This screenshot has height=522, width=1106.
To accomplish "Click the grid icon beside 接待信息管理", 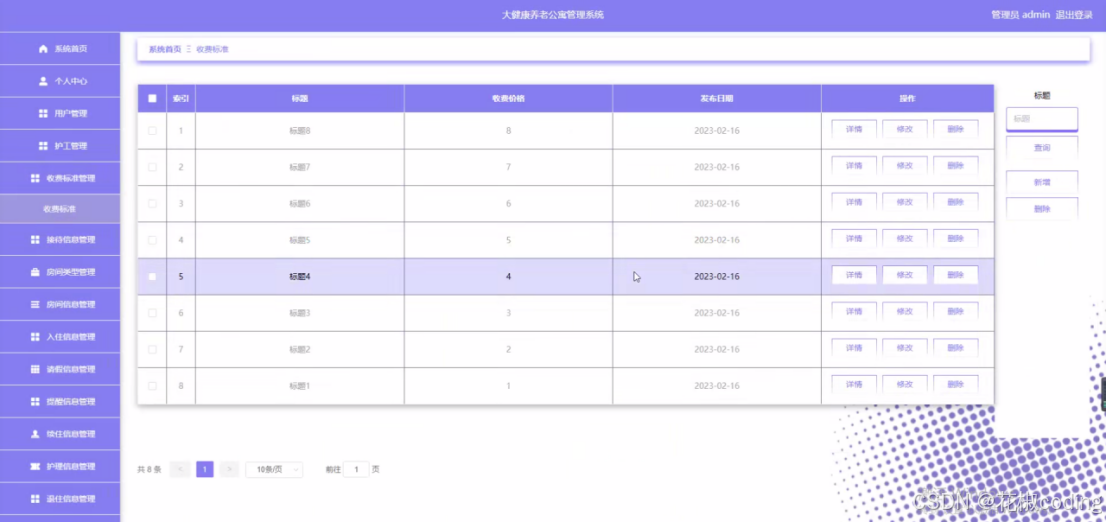I will click(35, 240).
